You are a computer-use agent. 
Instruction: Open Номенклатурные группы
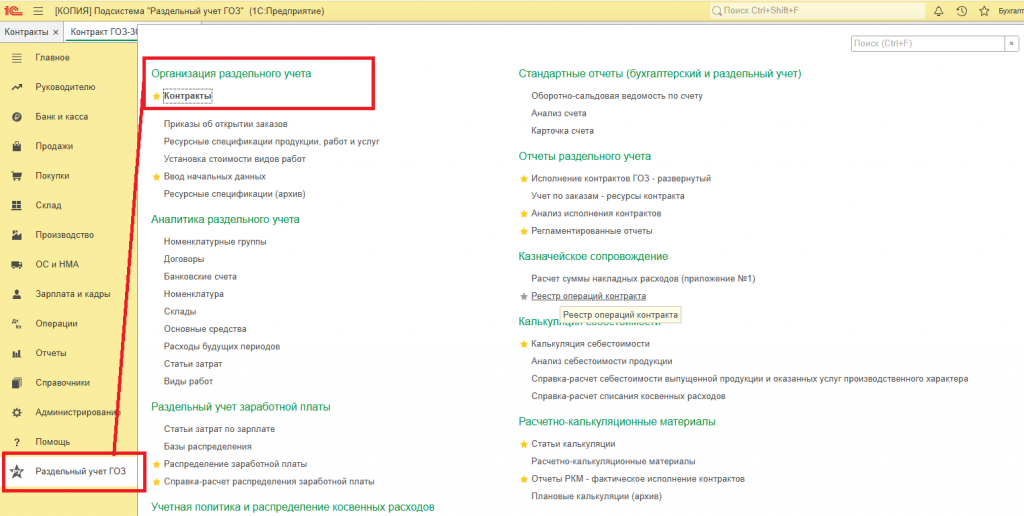coord(215,242)
